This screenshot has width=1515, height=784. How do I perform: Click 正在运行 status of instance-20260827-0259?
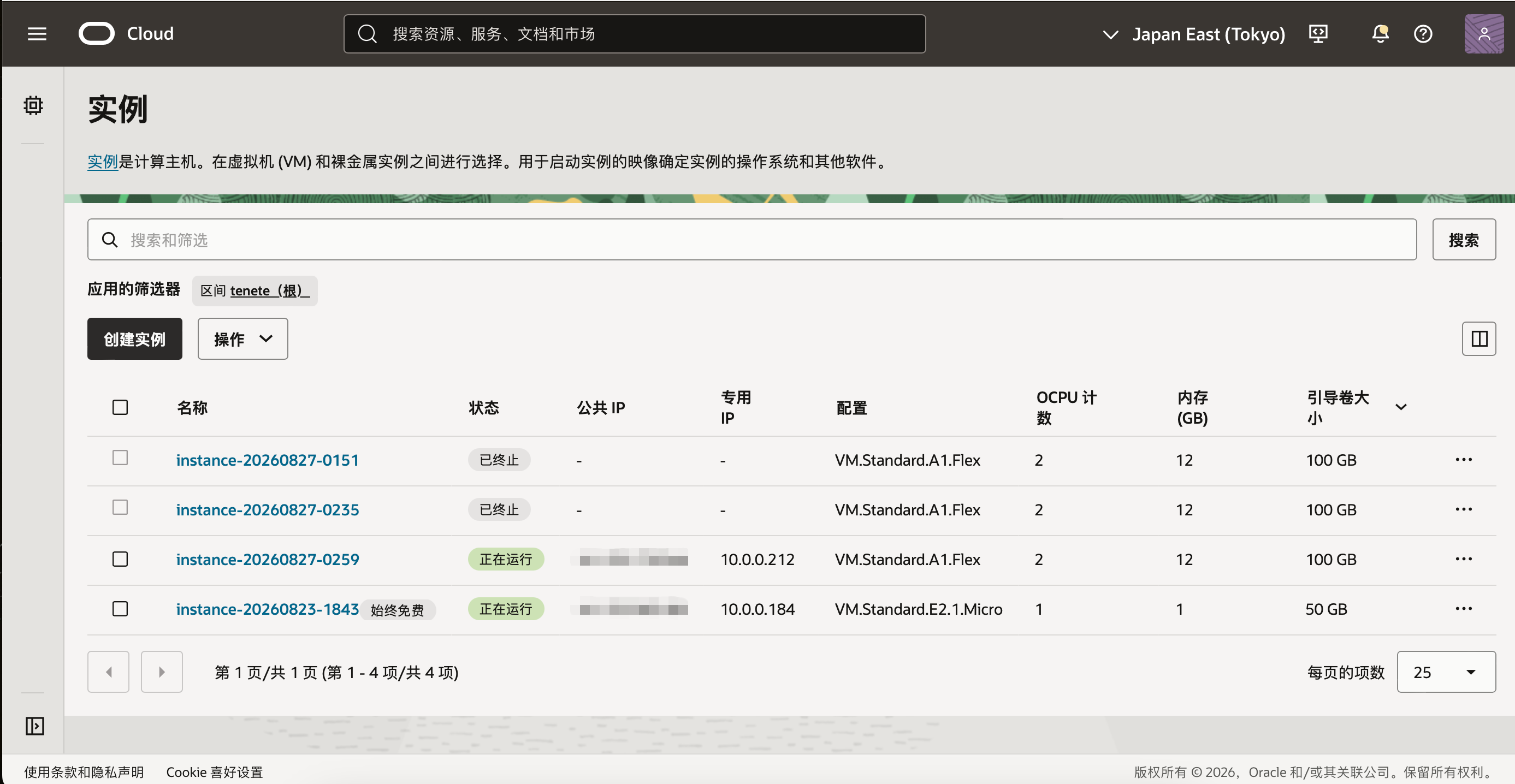[x=506, y=559]
